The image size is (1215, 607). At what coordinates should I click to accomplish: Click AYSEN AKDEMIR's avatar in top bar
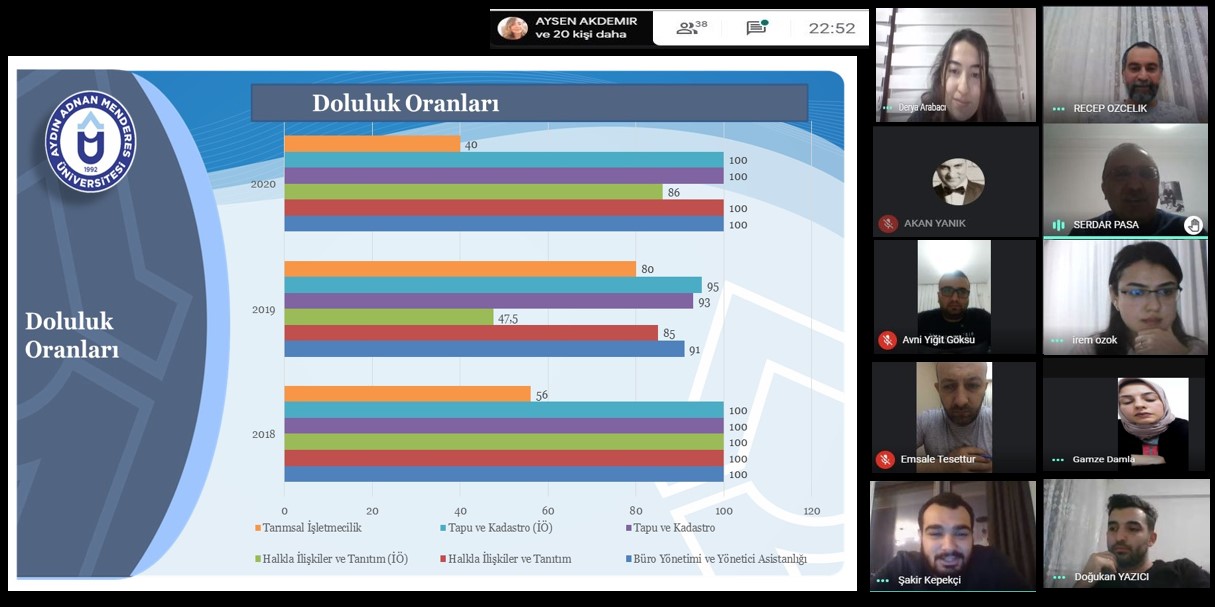coord(513,28)
